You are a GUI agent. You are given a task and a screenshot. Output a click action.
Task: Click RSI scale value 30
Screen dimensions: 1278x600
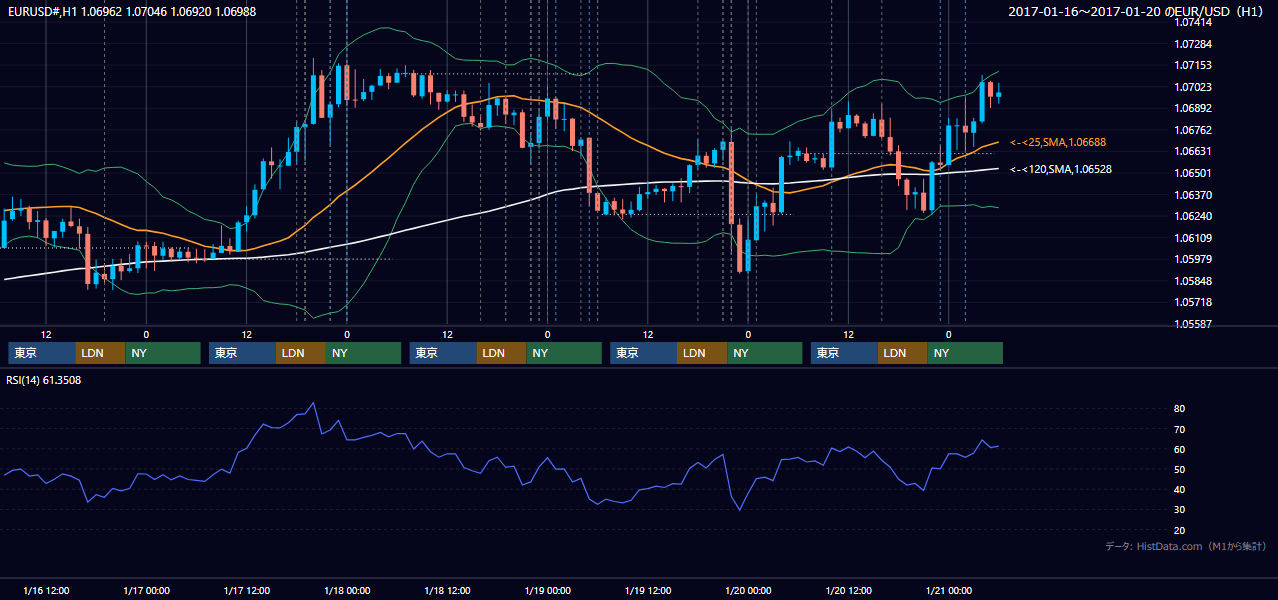tap(1180, 510)
